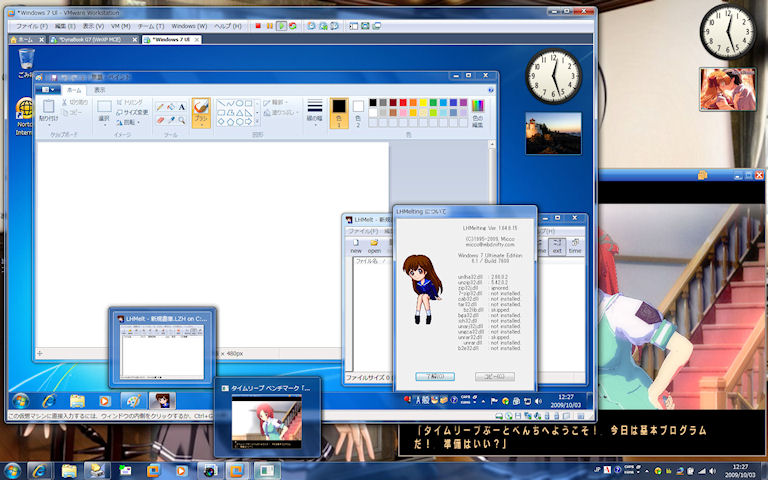
Task: Toggle the LHMelt ext sort button
Action: pyautogui.click(x=557, y=246)
